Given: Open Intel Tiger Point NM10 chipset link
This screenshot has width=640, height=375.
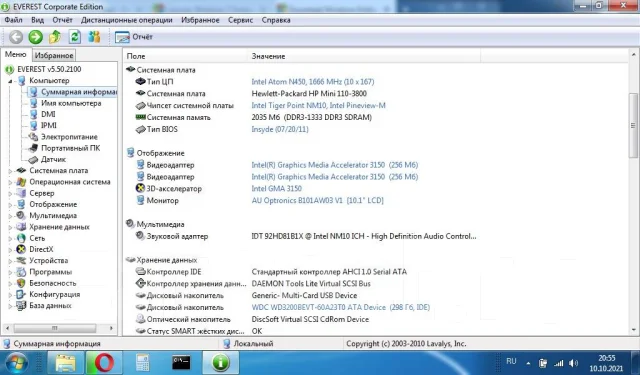Looking at the screenshot, I should click(318, 106).
